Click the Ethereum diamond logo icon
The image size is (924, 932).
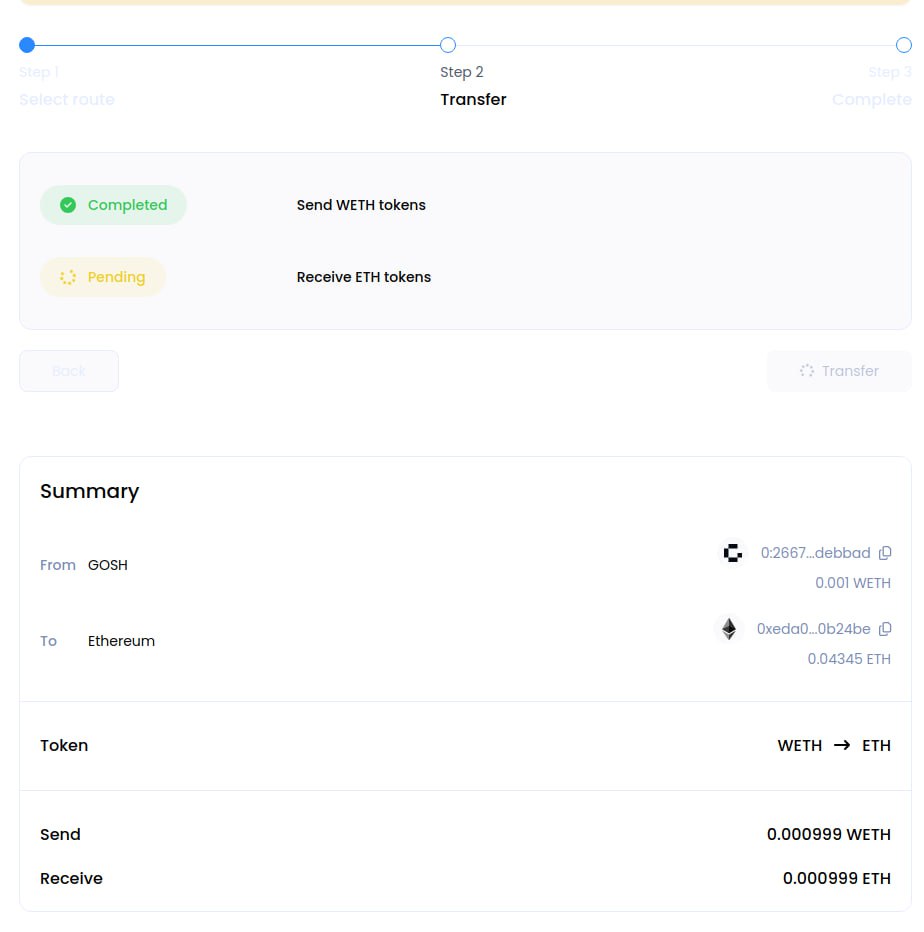click(x=729, y=629)
